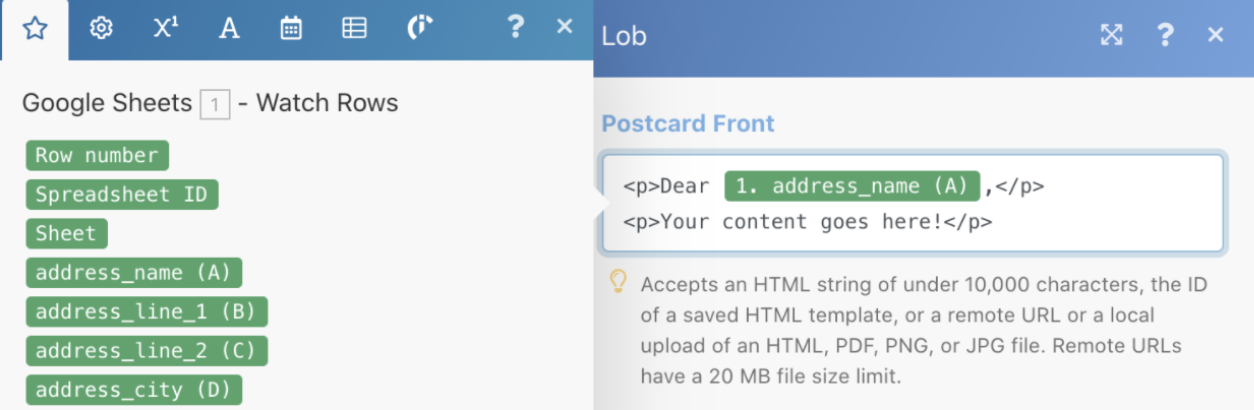Screen dimensions: 1254x410
Task: Close the Lob module dialog
Action: pos(1216,35)
